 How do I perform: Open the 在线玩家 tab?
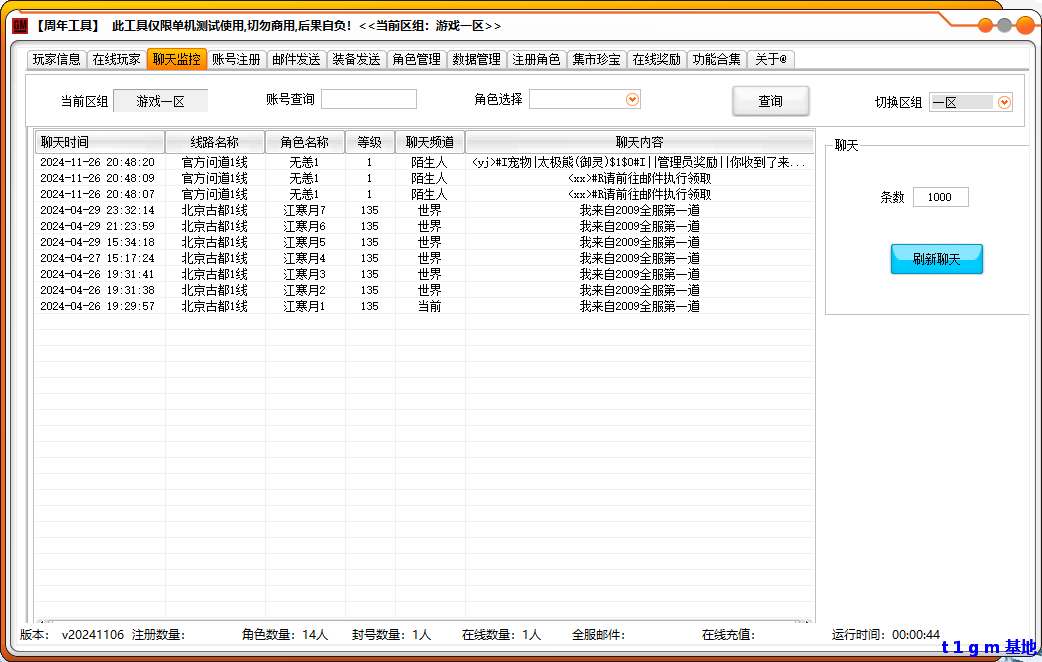coord(117,60)
